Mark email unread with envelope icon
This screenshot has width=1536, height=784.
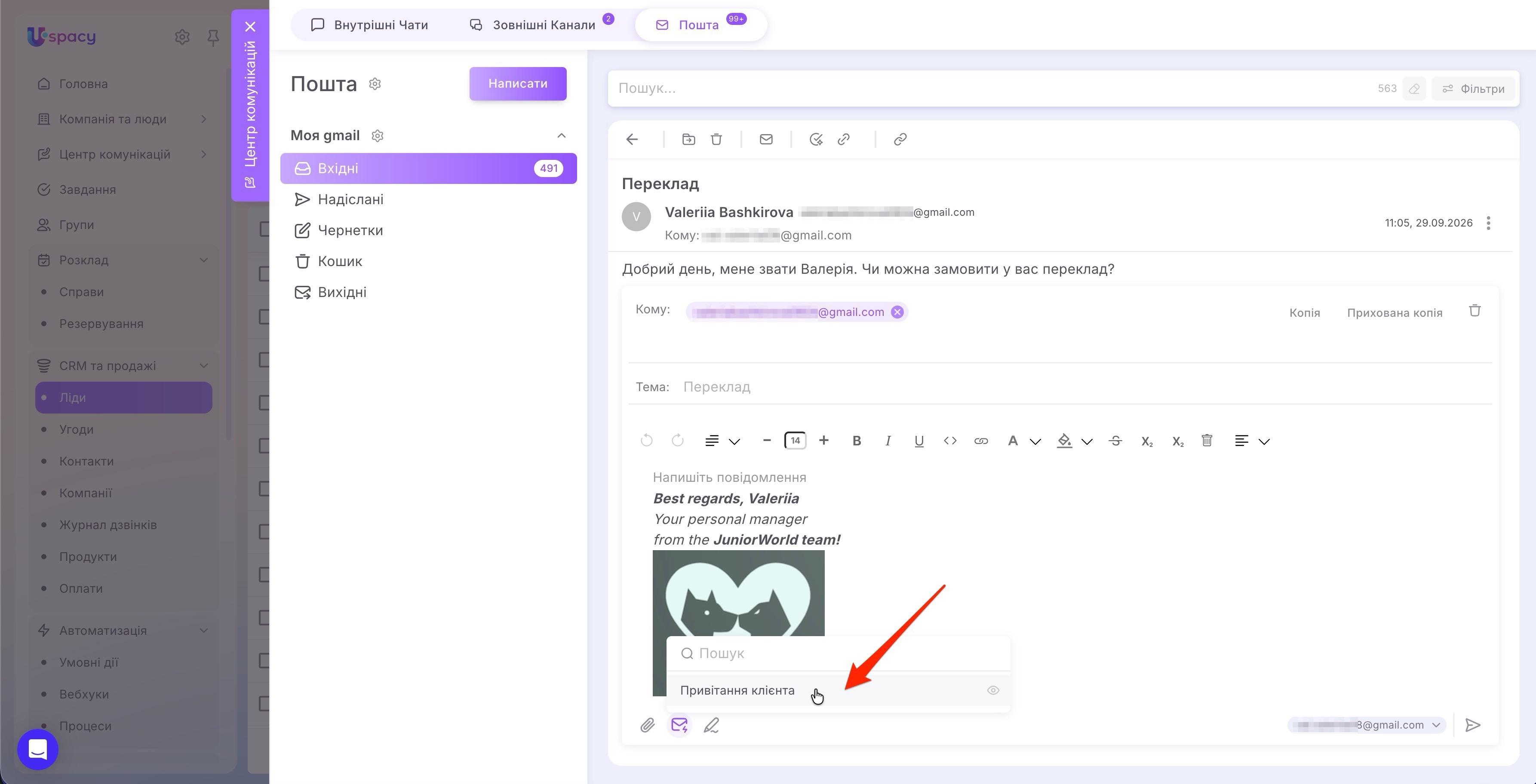pos(766,140)
